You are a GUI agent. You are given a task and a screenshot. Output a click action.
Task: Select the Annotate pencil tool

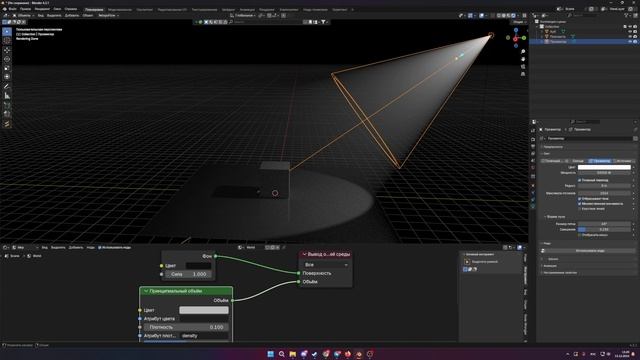[x=7, y=87]
